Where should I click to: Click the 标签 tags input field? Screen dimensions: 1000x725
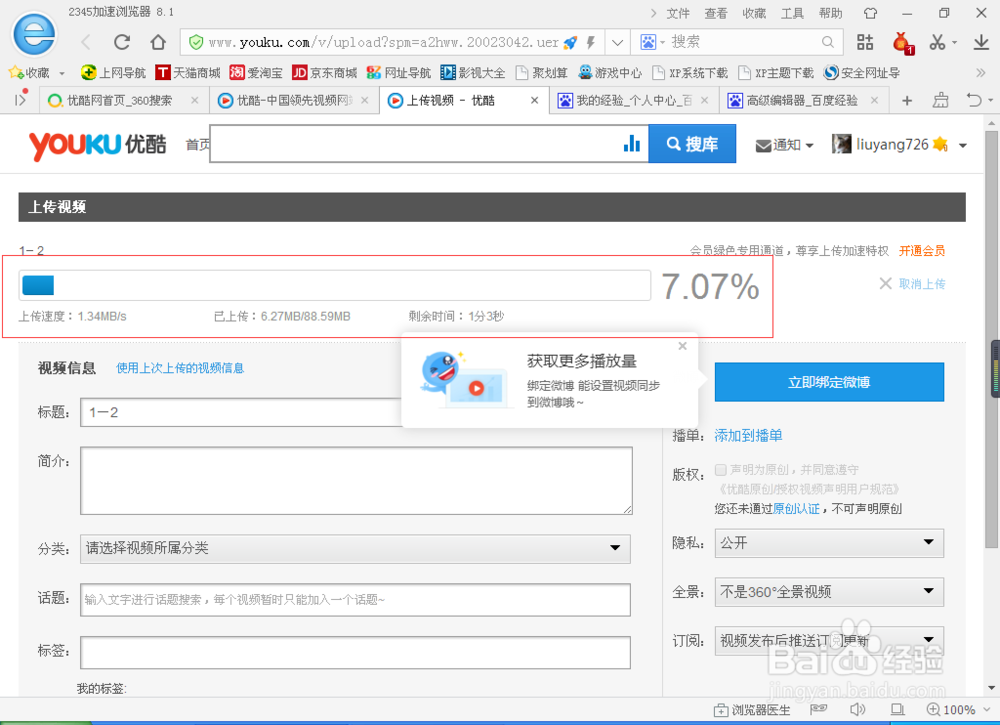coord(355,652)
